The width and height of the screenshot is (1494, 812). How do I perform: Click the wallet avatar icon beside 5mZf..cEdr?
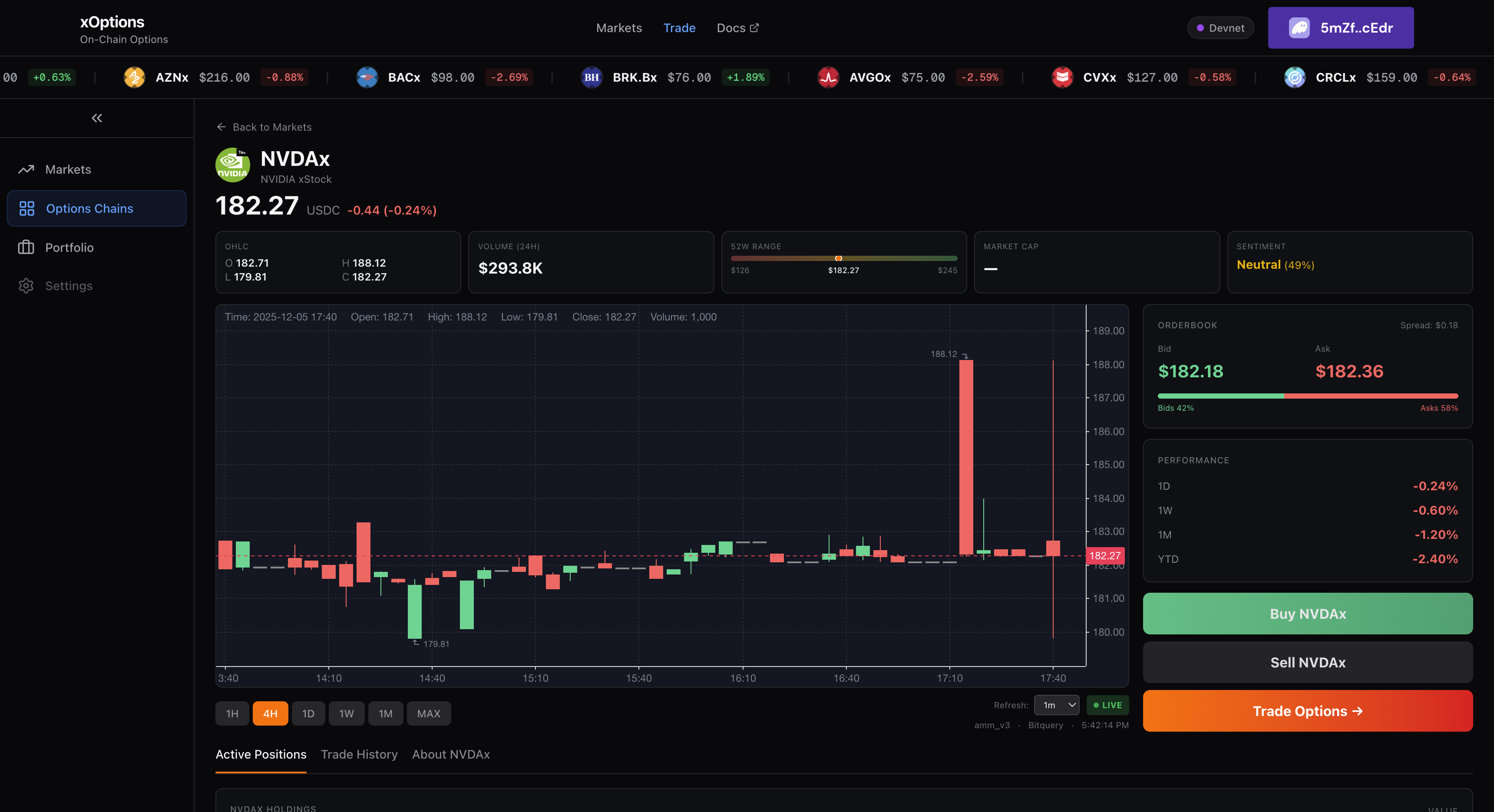1299,28
